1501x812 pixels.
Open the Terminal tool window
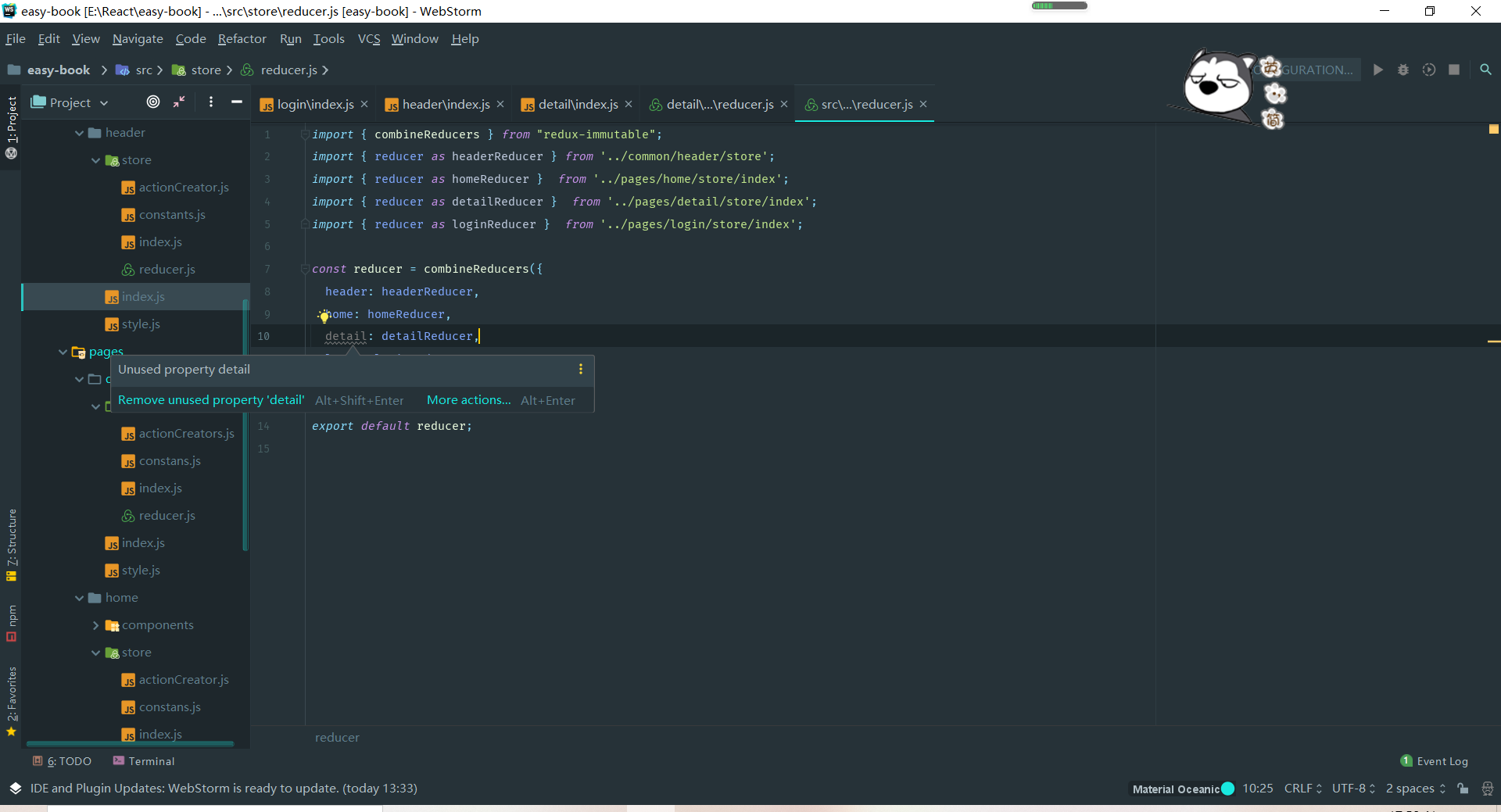tap(144, 761)
